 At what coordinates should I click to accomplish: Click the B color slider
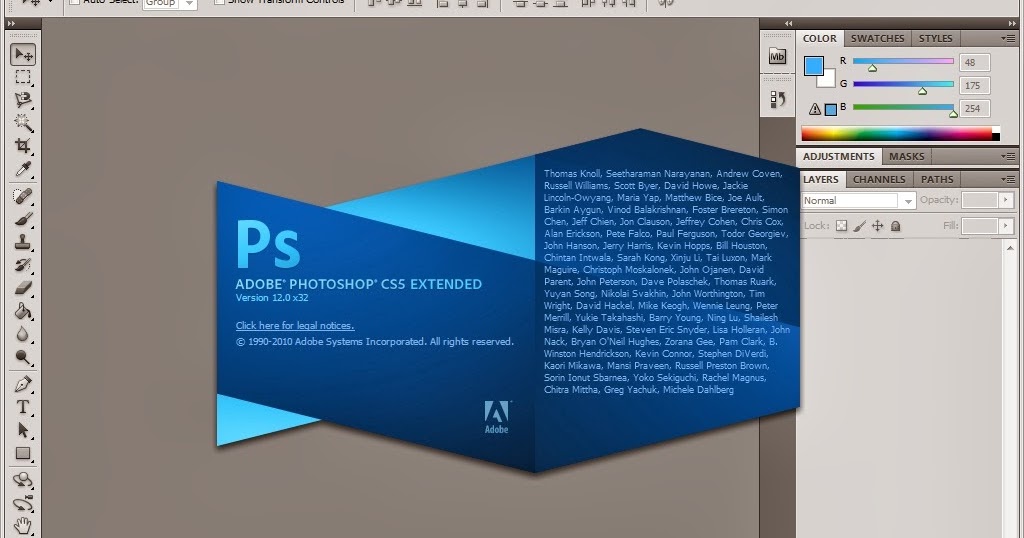tap(903, 107)
